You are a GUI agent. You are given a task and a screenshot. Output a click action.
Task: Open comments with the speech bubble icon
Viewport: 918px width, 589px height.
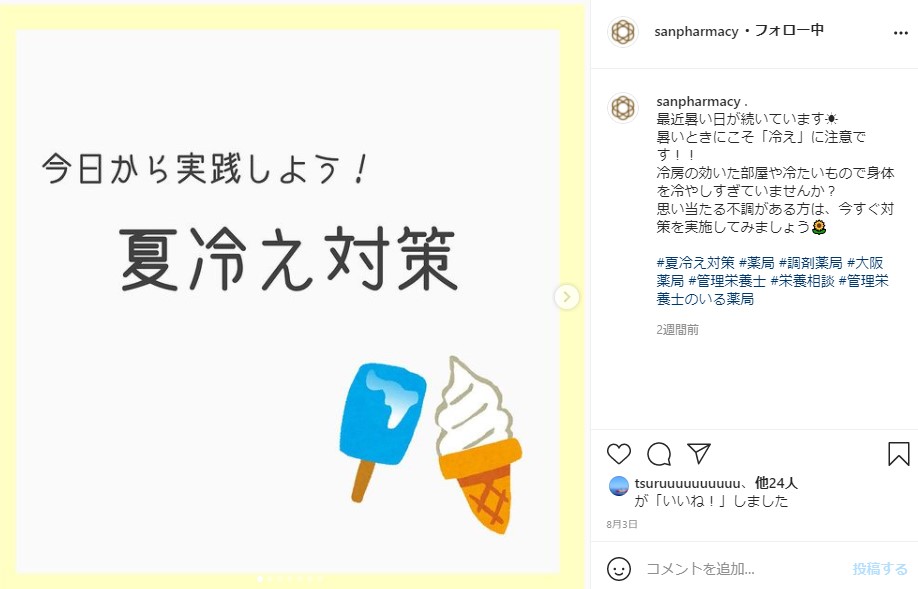659,454
